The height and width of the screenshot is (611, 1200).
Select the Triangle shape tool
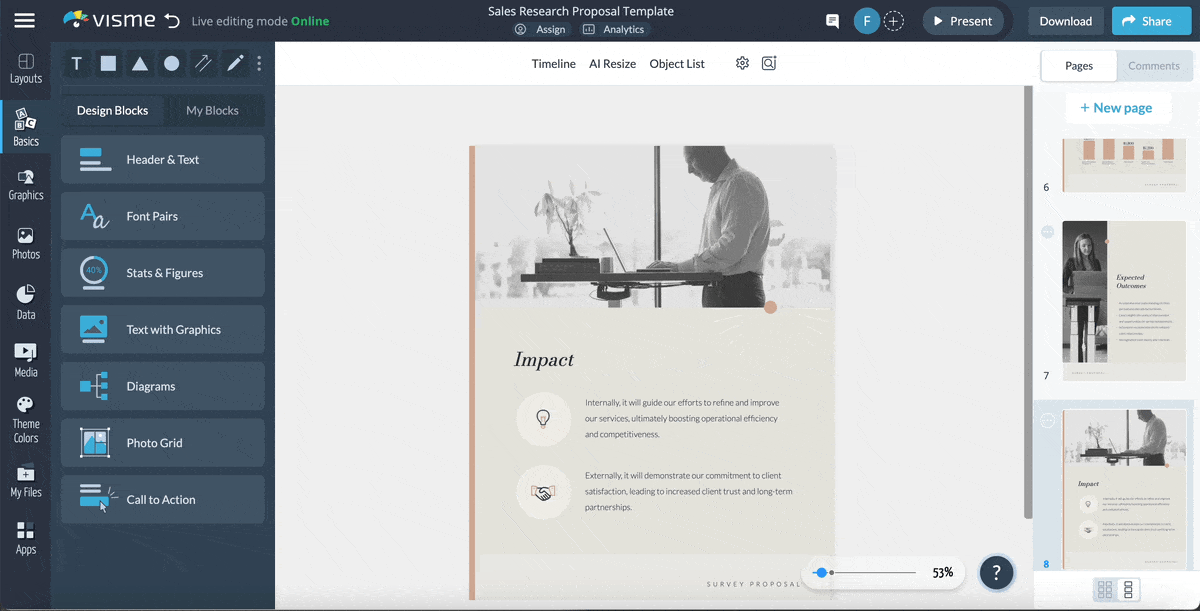click(x=140, y=63)
